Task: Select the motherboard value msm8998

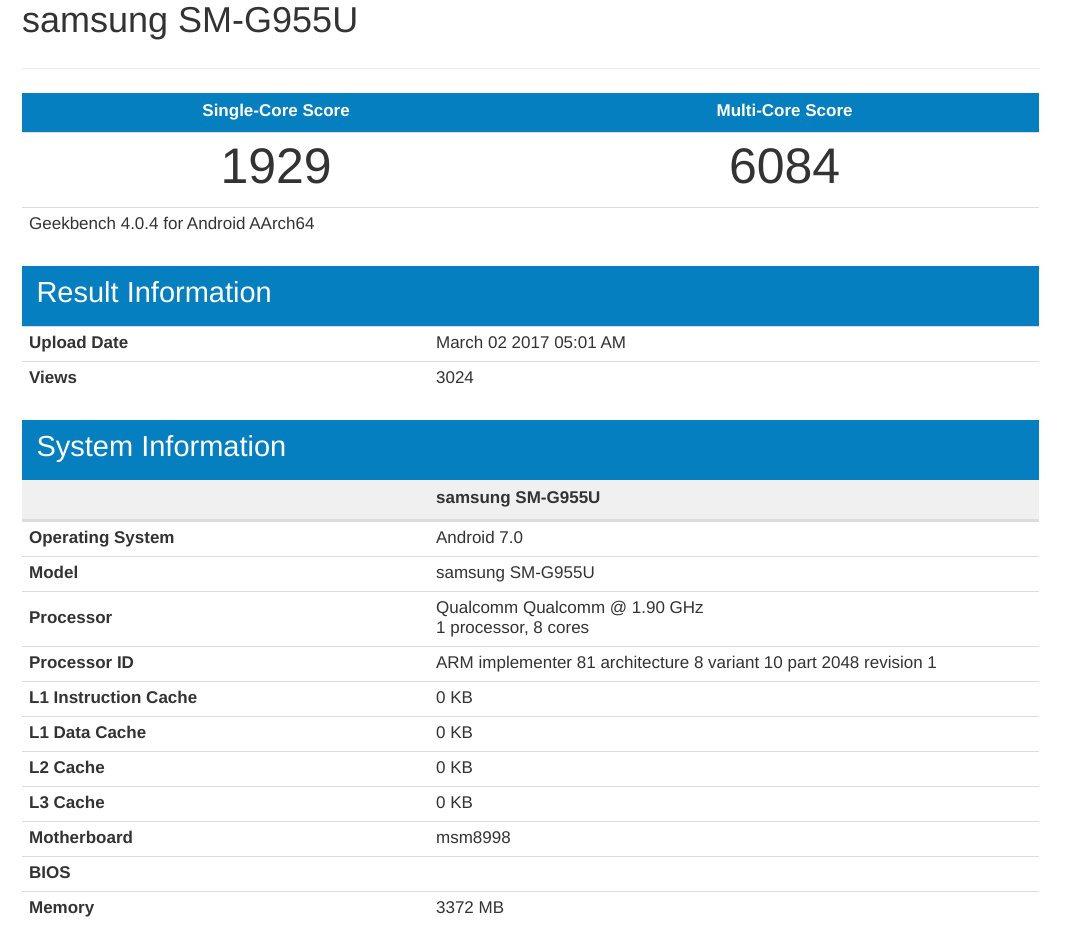Action: (473, 837)
